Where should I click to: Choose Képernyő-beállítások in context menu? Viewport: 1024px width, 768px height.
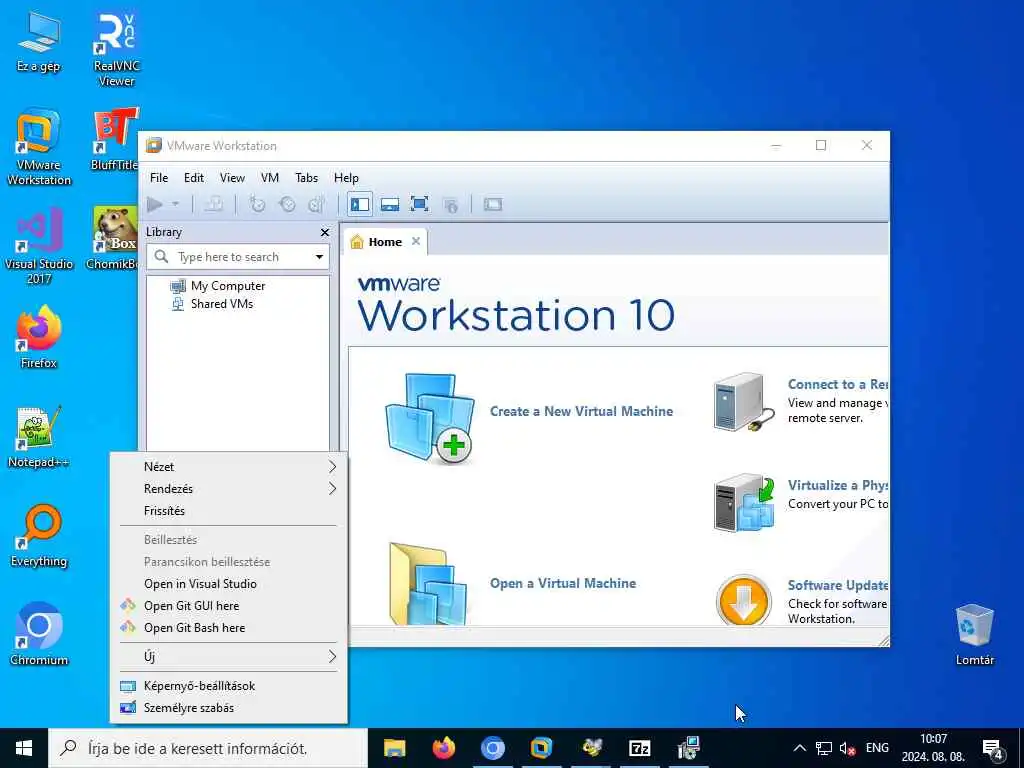click(x=229, y=686)
